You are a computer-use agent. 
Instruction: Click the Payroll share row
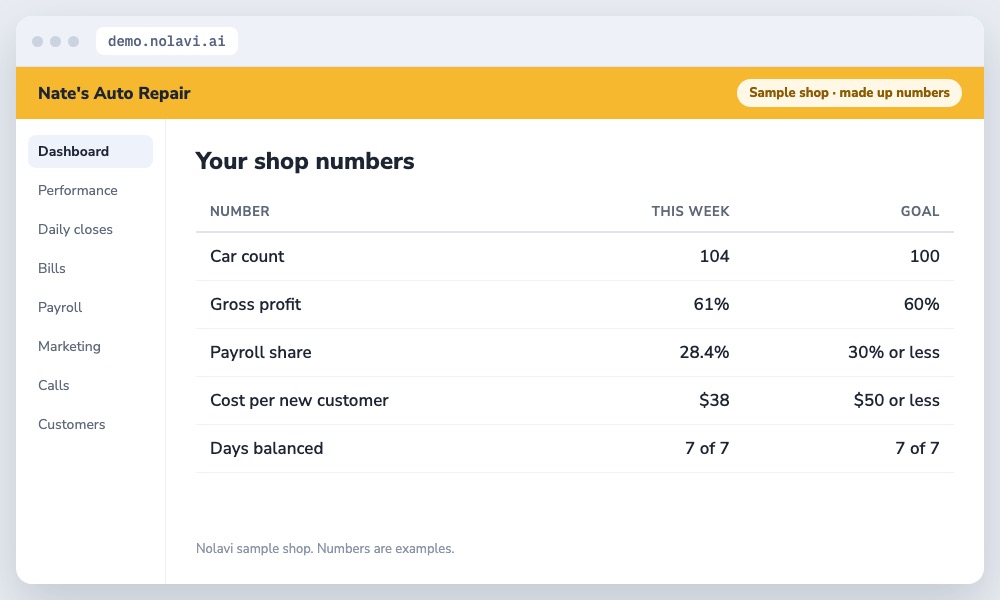[575, 353]
